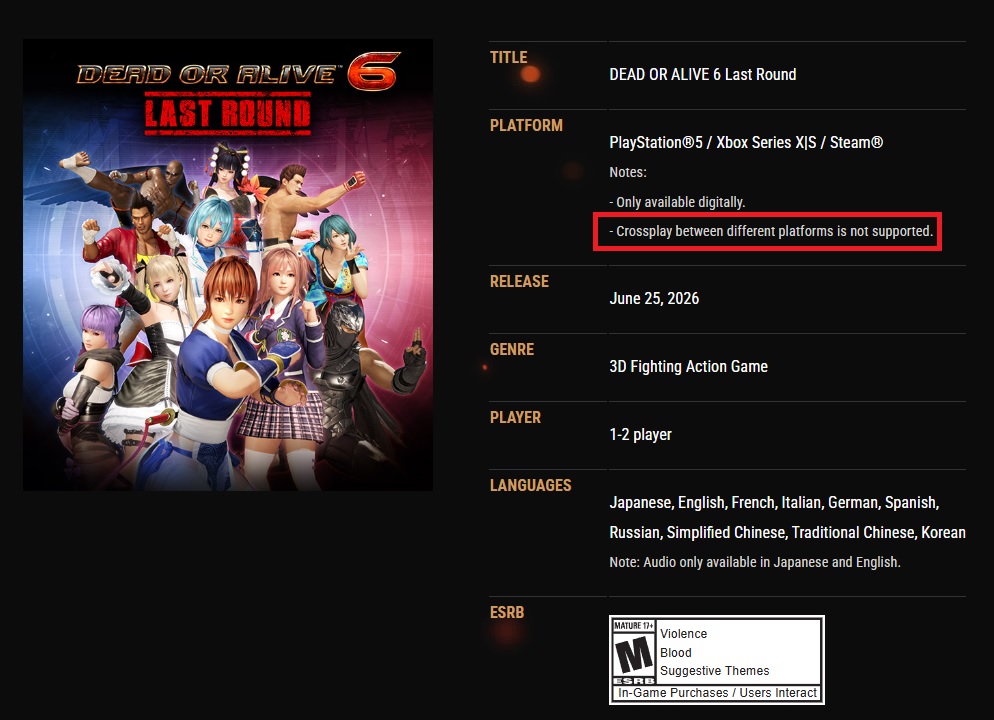
Task: Click the RELEASE label
Action: (x=519, y=281)
